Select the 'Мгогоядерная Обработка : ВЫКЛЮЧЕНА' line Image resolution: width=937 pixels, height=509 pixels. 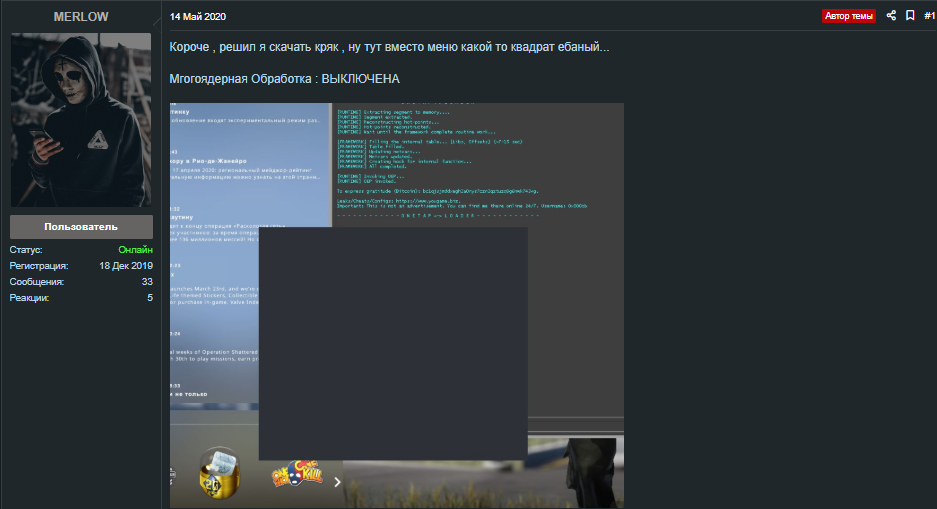coord(284,79)
